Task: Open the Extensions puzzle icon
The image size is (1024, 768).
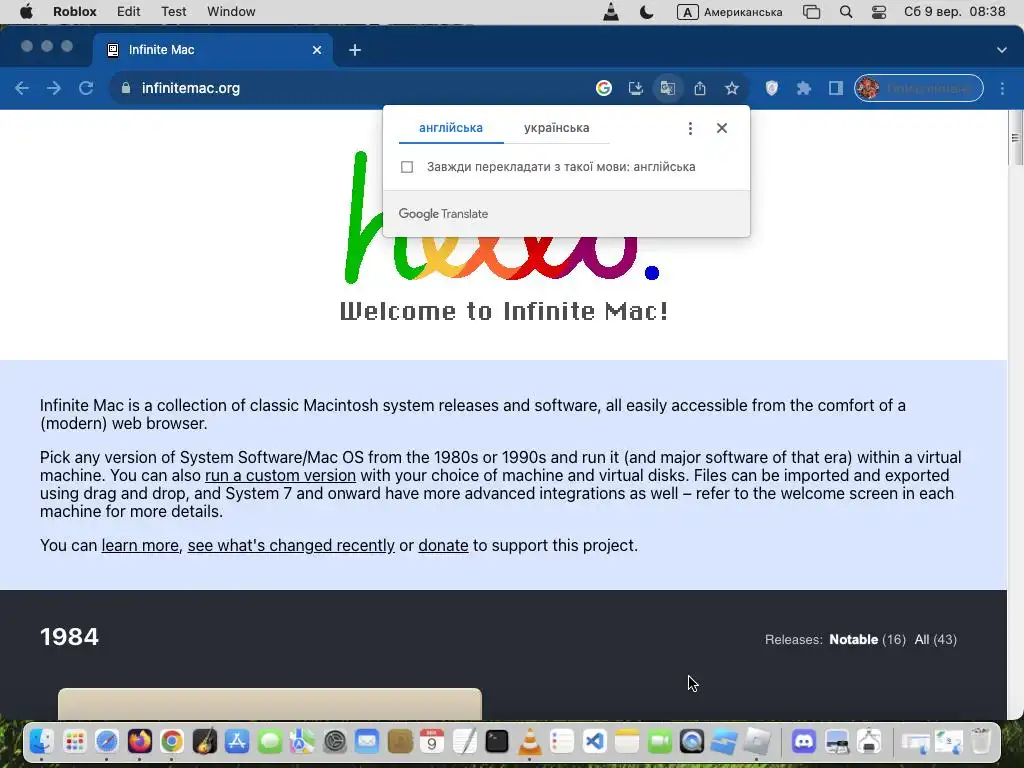Action: [803, 88]
